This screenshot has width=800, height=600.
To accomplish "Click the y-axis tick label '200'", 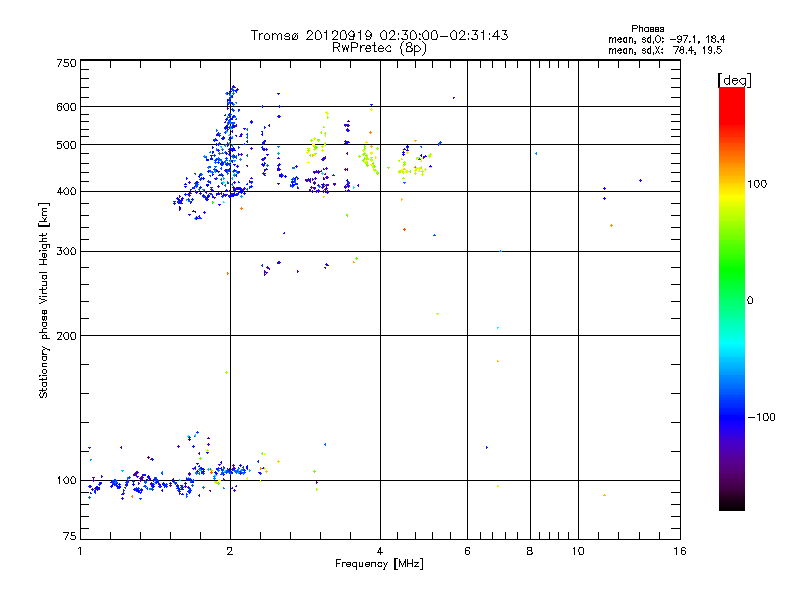I will tap(67, 336).
